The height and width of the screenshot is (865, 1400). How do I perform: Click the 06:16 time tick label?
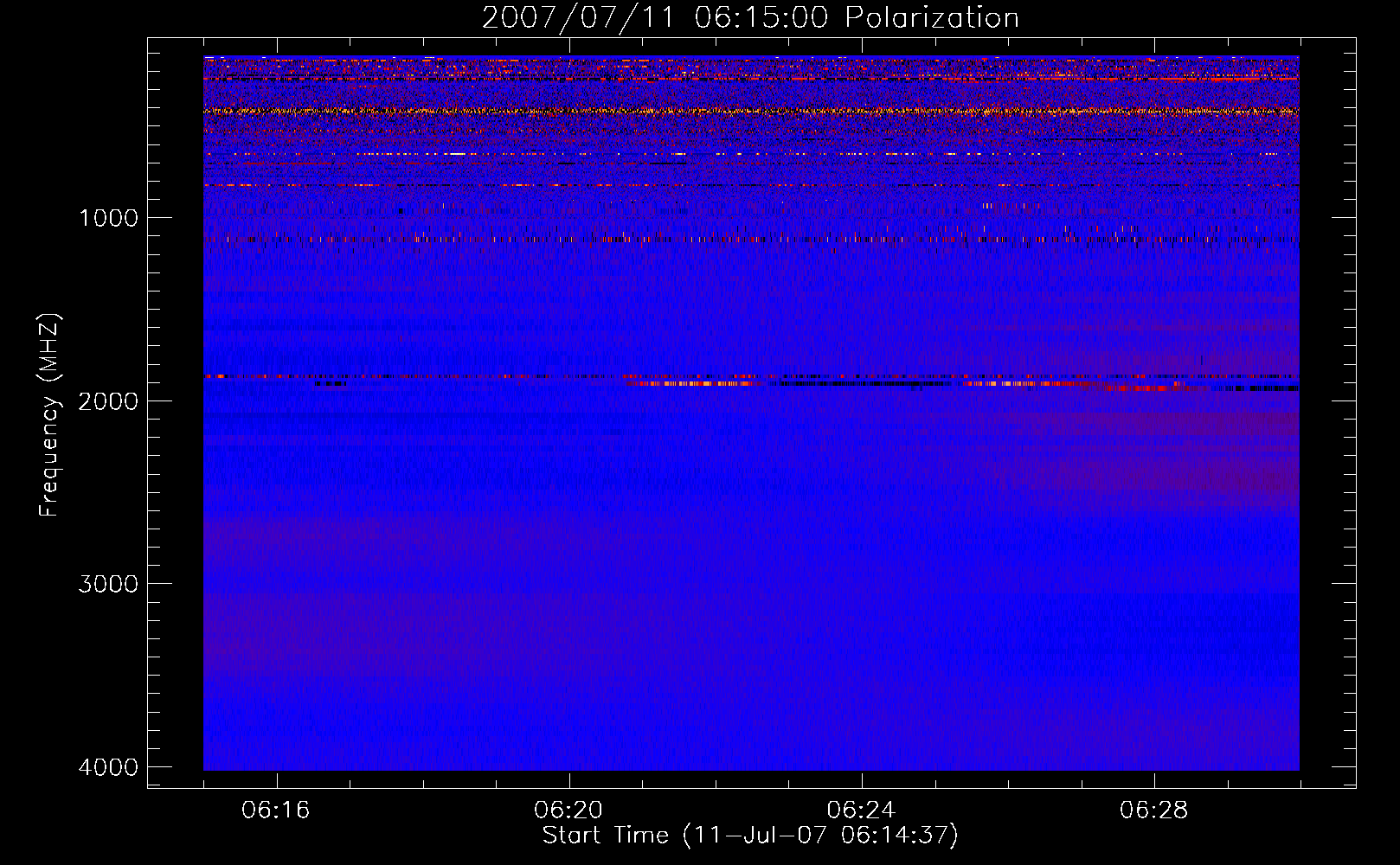coord(276,811)
